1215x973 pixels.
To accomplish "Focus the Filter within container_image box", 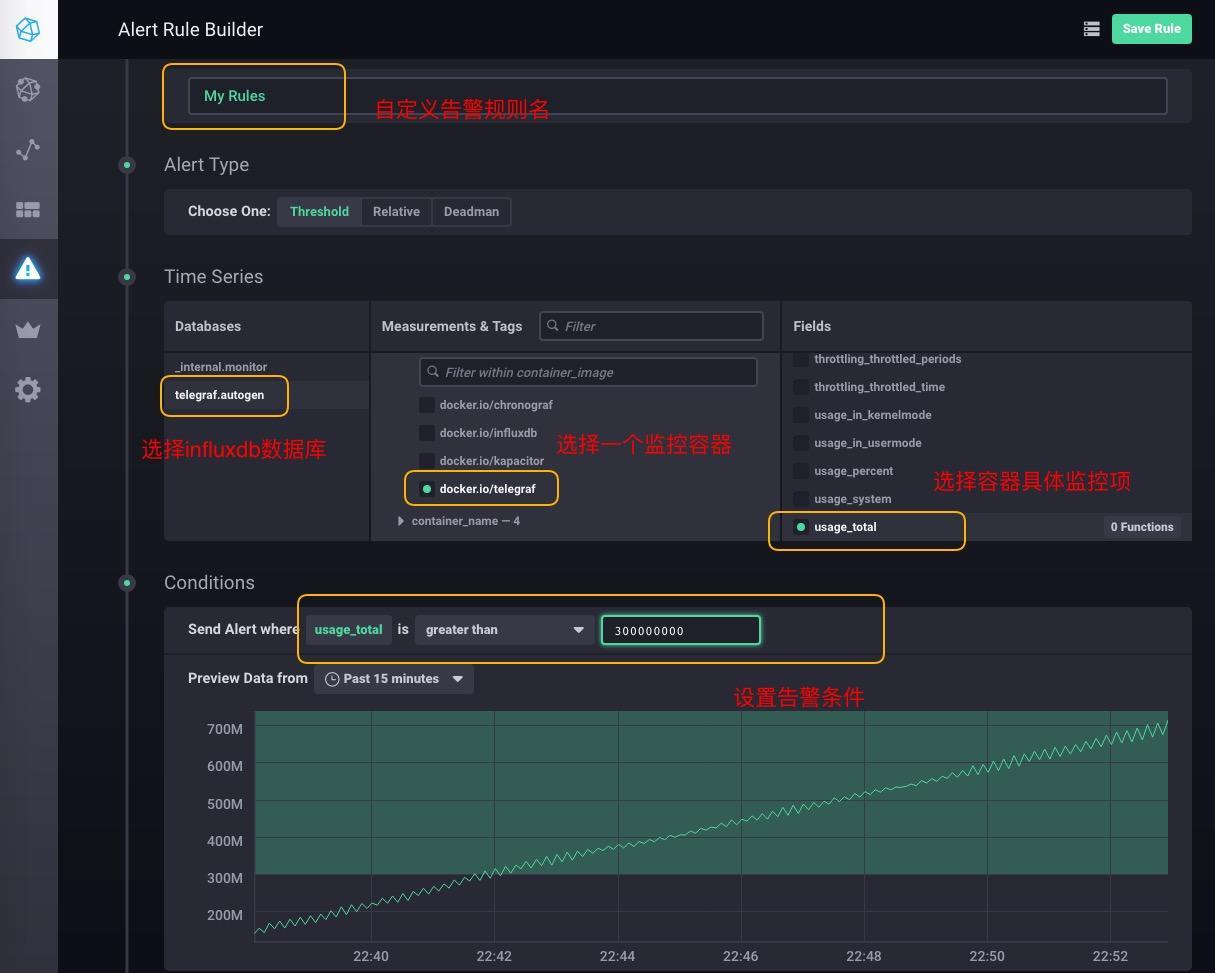I will [588, 372].
